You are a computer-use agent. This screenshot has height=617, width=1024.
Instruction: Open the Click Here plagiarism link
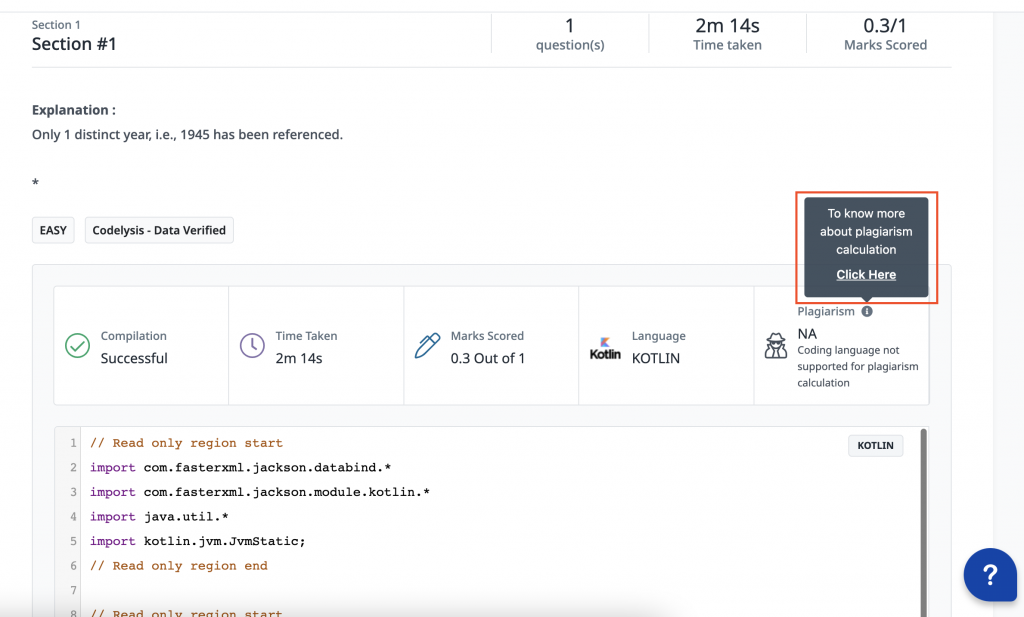pos(865,274)
